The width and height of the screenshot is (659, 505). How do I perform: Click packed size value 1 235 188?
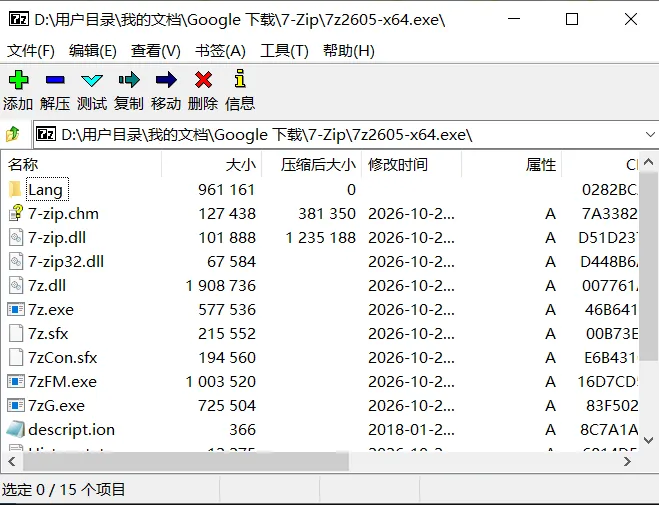point(321,238)
